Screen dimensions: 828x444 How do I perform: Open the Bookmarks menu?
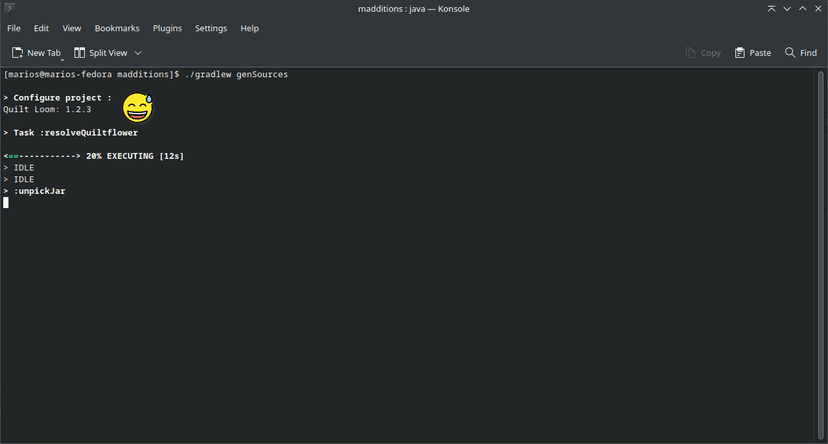click(117, 29)
